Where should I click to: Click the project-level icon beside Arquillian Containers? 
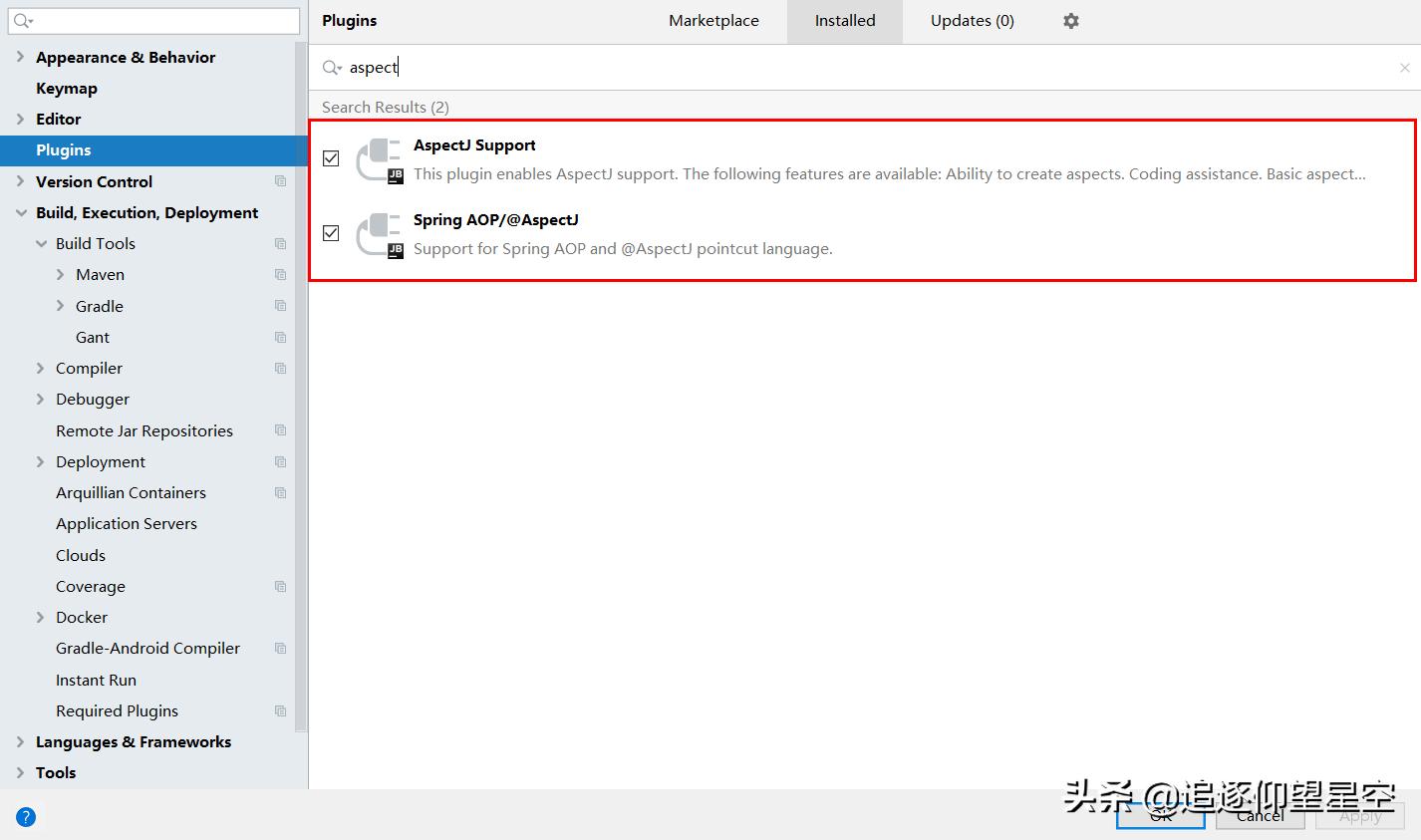pos(280,493)
